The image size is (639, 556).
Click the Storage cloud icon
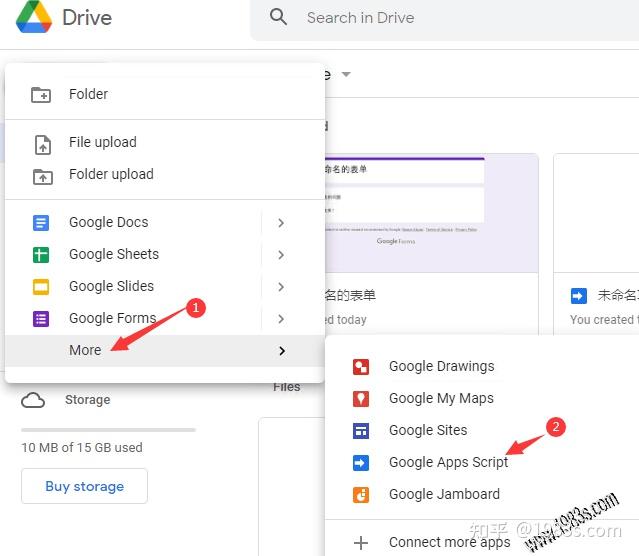pos(33,400)
